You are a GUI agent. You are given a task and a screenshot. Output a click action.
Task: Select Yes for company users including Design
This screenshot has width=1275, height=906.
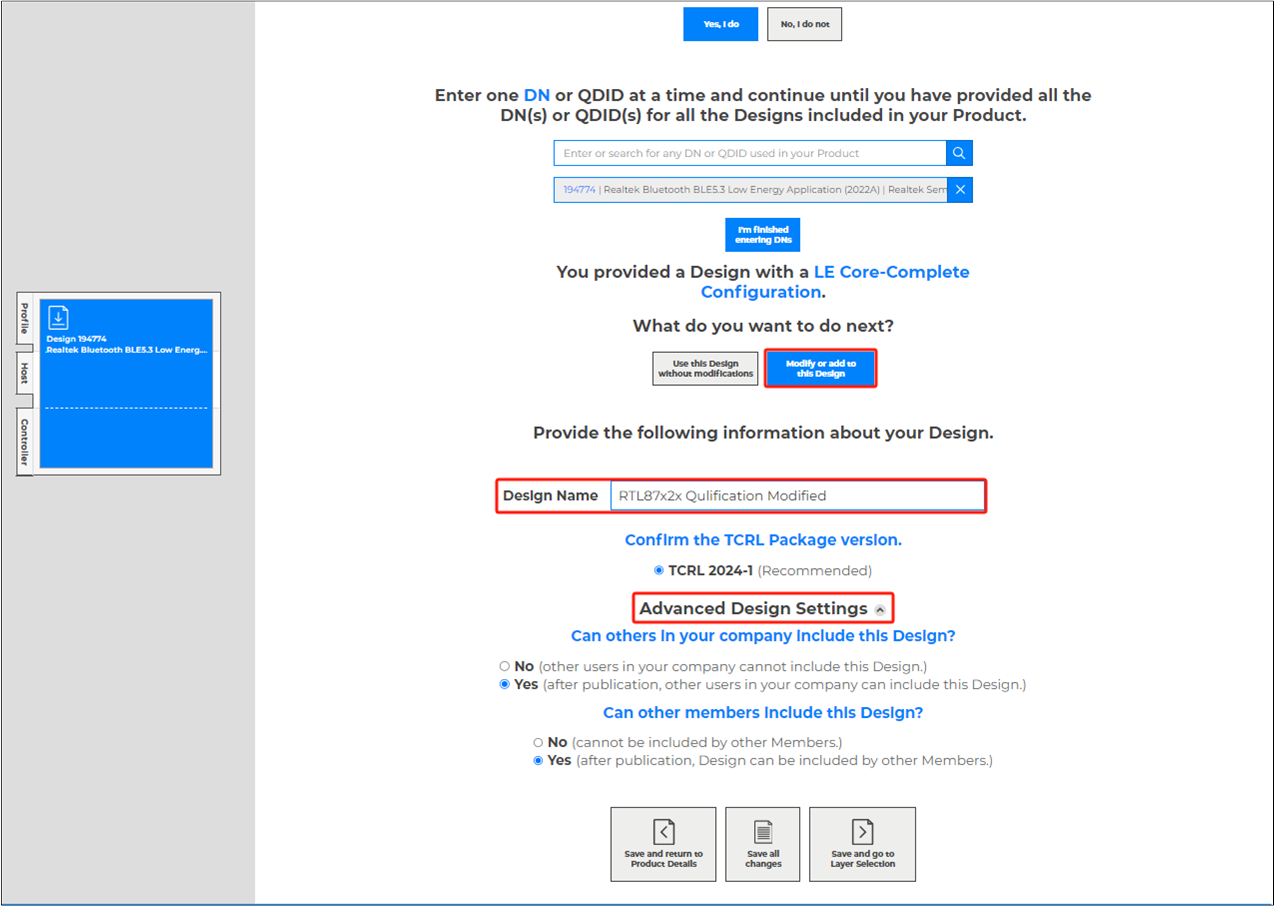coord(505,685)
